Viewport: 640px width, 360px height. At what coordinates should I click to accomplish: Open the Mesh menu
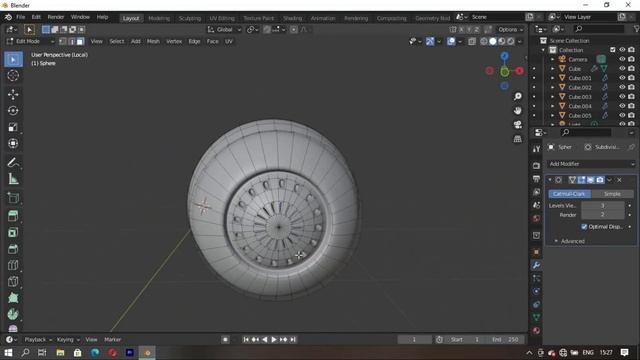pos(153,41)
